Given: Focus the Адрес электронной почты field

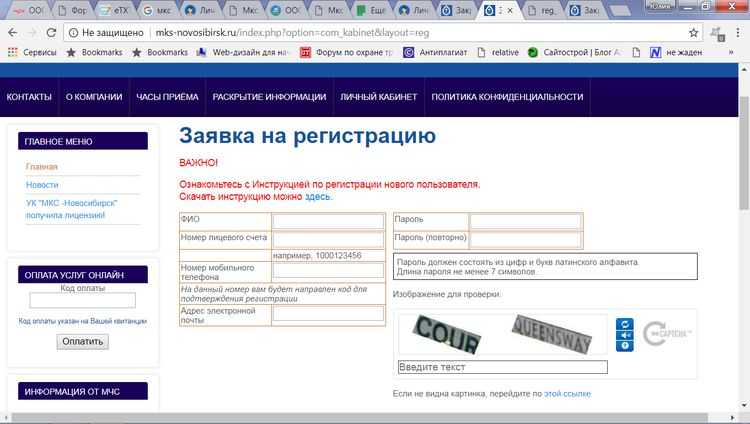Looking at the screenshot, I should pos(328,313).
